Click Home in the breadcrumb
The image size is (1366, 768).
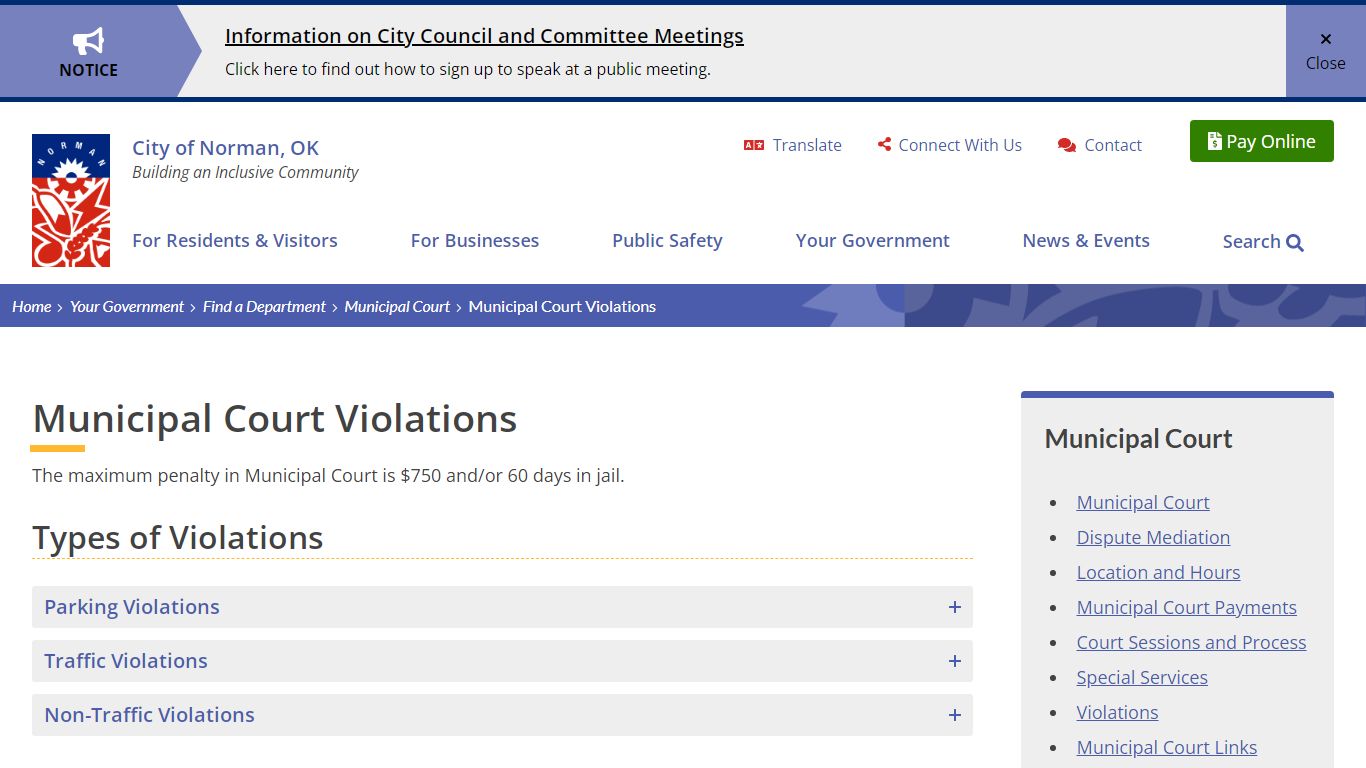[31, 307]
